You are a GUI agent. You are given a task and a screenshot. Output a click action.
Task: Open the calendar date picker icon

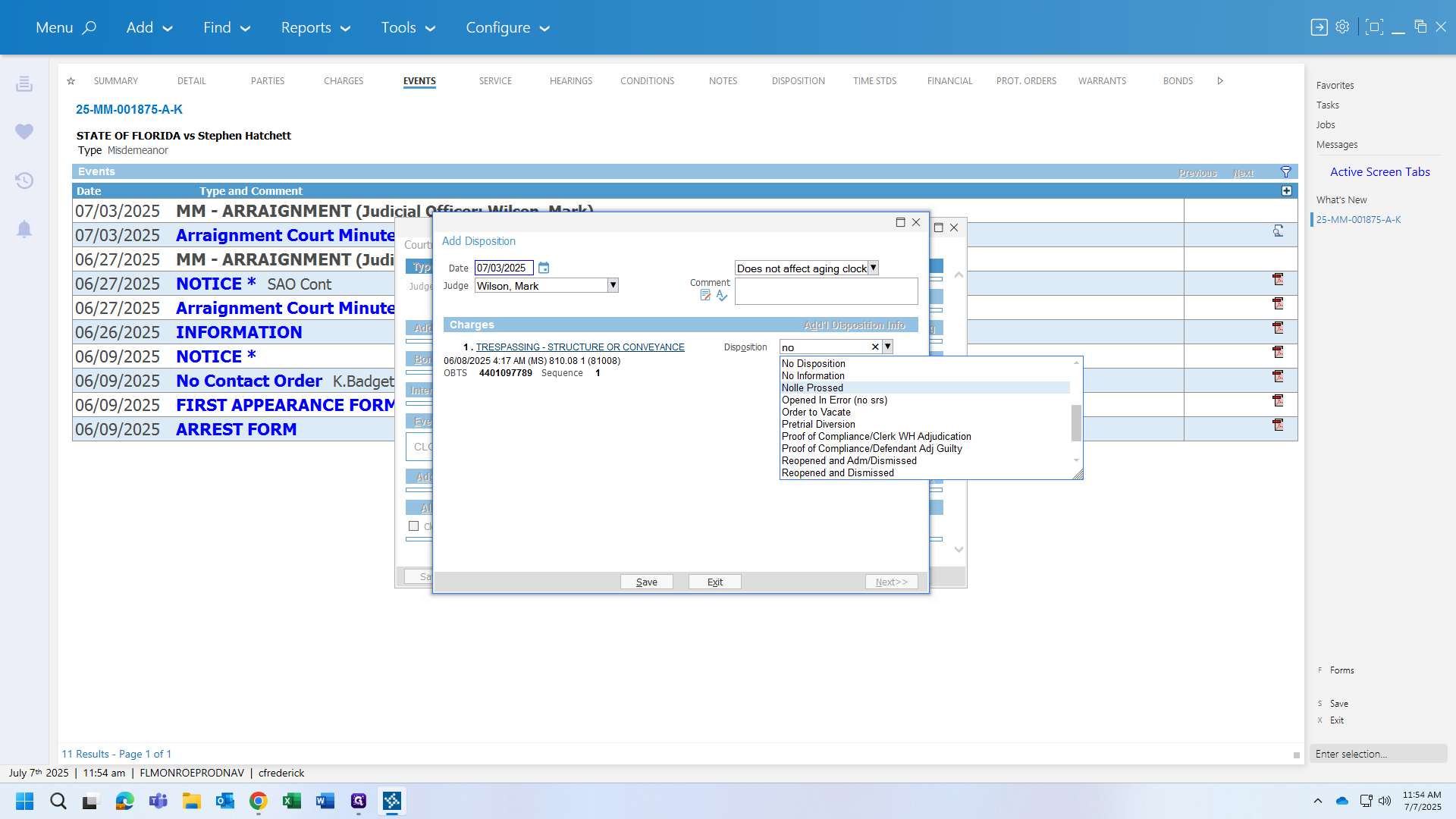[x=544, y=268]
